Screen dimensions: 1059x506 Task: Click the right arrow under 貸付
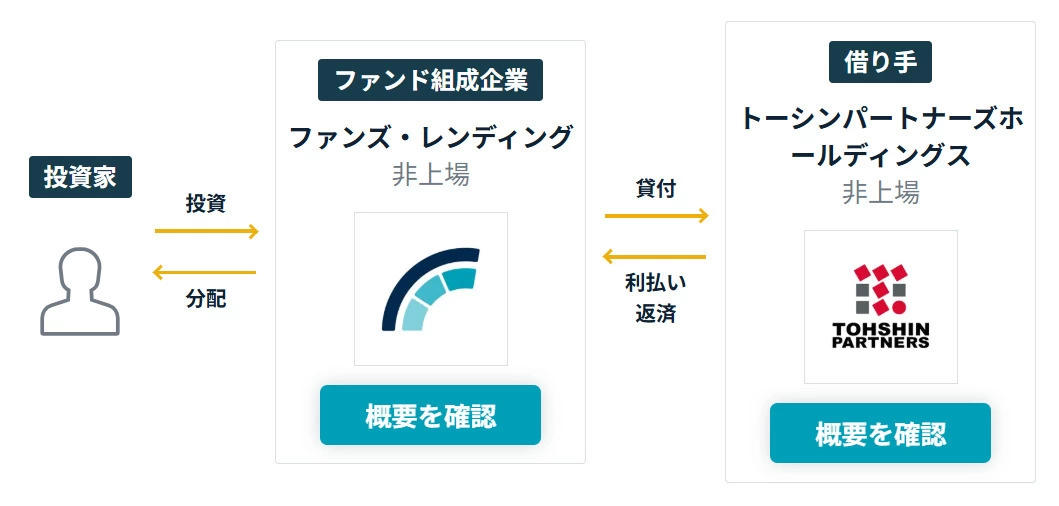pyautogui.click(x=656, y=215)
